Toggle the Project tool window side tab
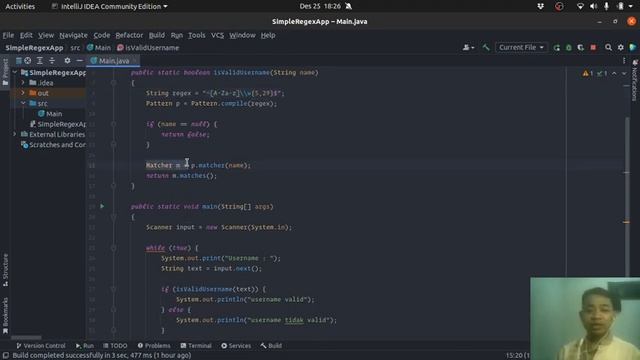This screenshot has width=640, height=360. coord(5,72)
